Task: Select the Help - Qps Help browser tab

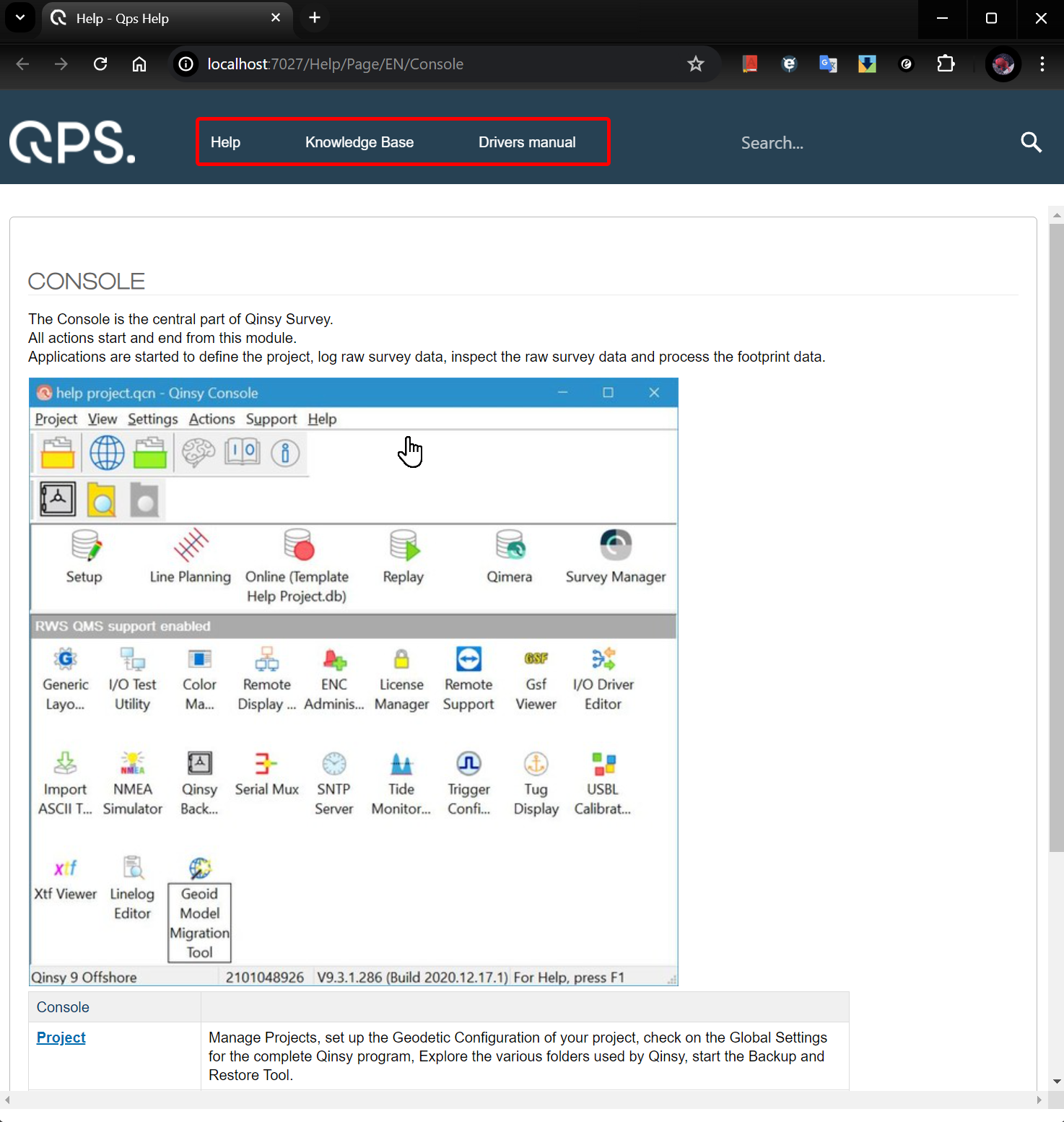Action: pos(167,18)
